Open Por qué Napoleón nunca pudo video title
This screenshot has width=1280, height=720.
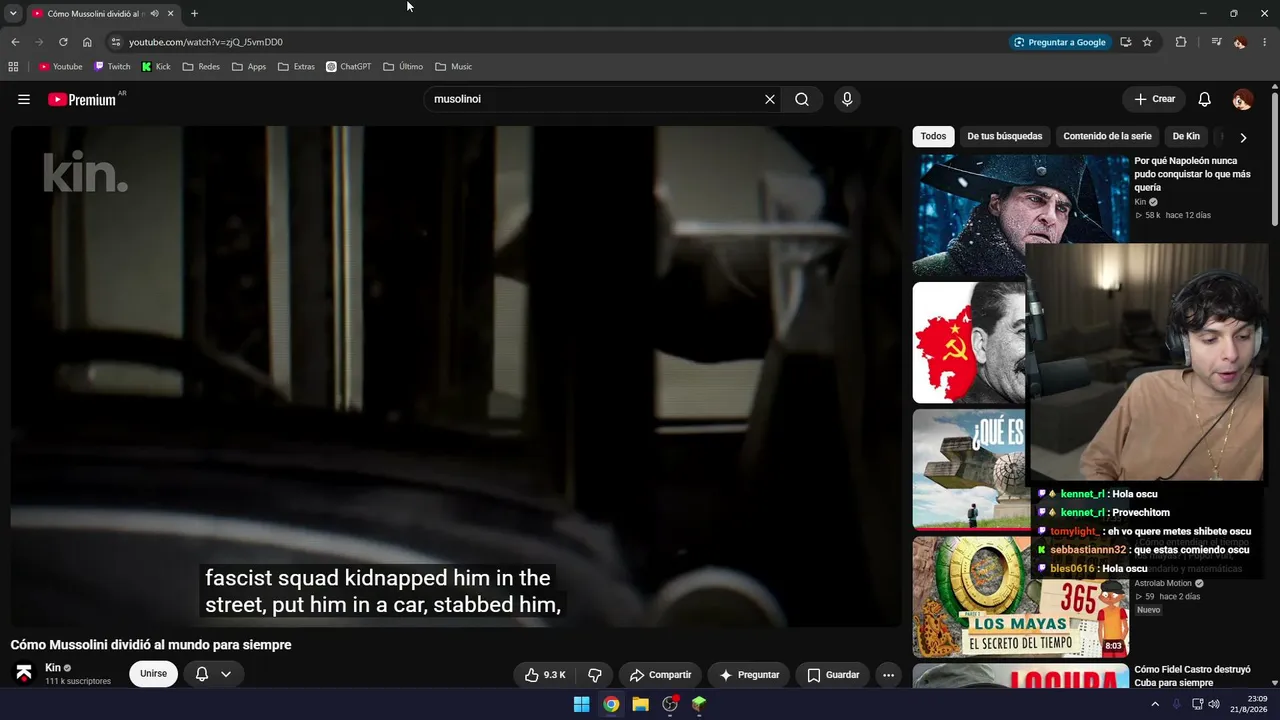(x=1192, y=174)
